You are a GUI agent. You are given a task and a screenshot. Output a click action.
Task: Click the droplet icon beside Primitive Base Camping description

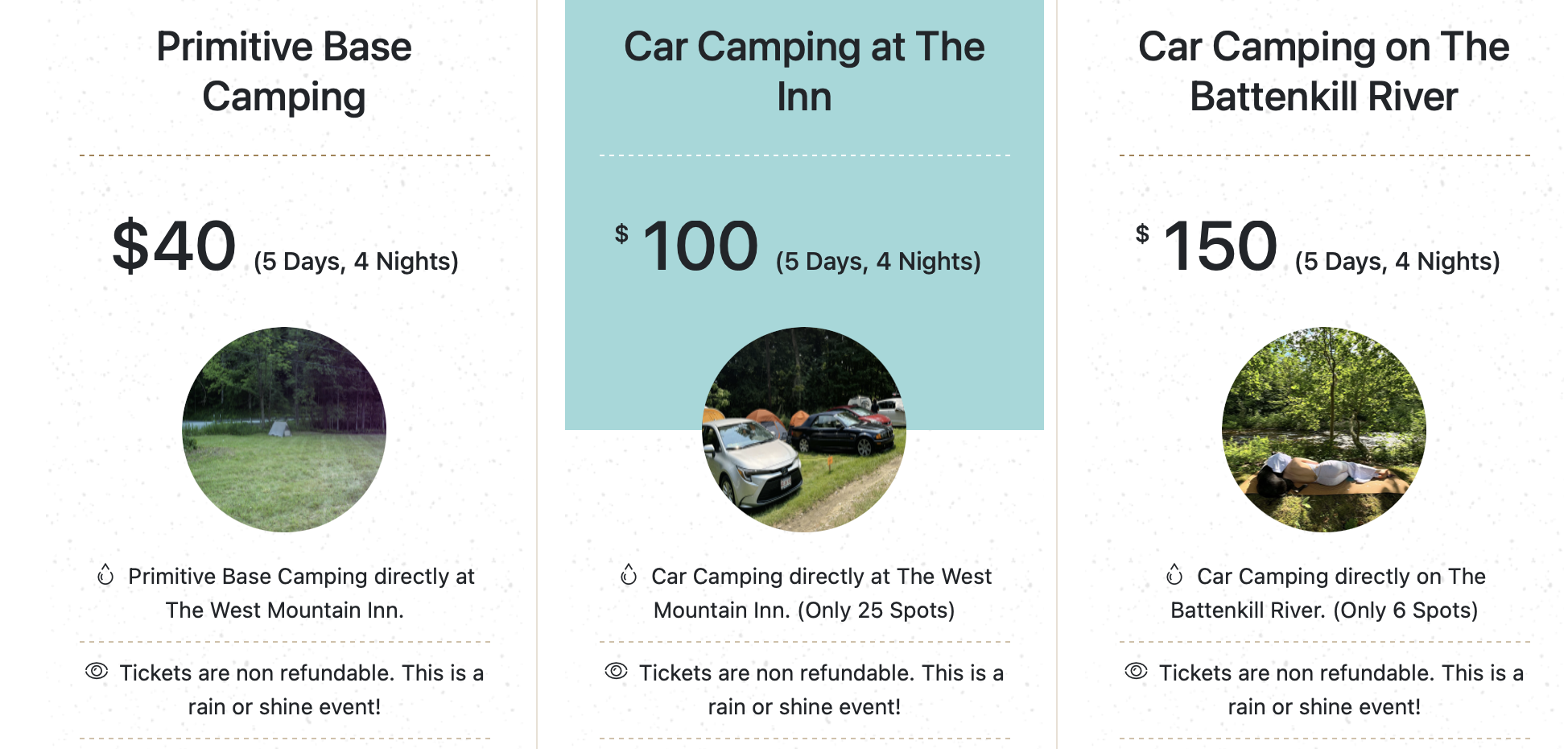[105, 575]
